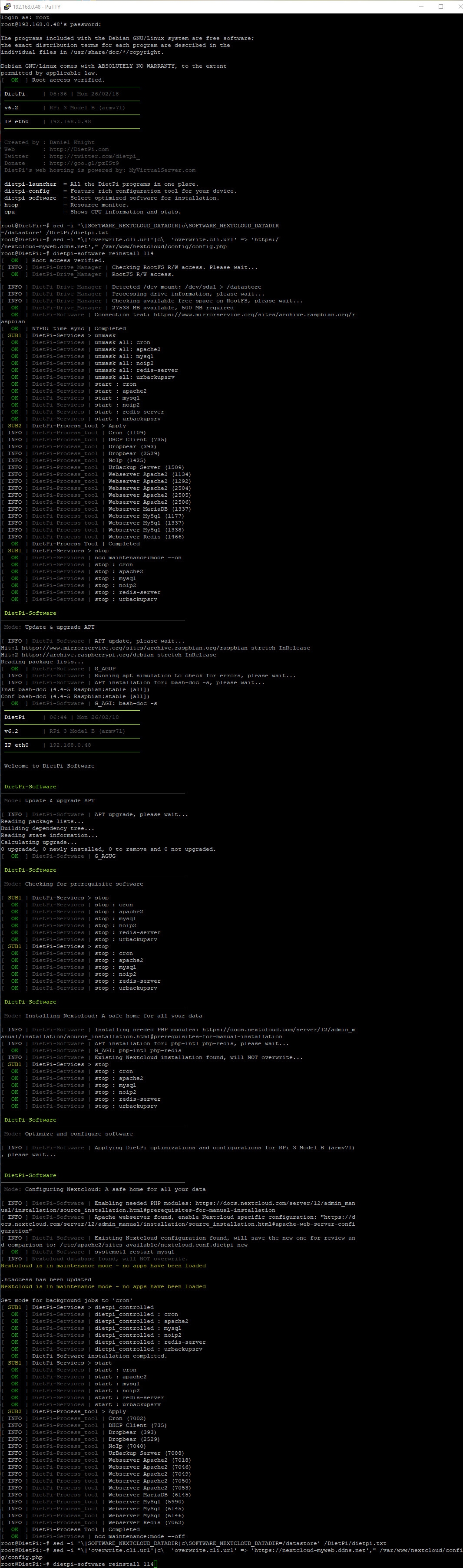Click the 'Cron (7002)' process line
The height and width of the screenshot is (1568, 463).
point(74,1418)
